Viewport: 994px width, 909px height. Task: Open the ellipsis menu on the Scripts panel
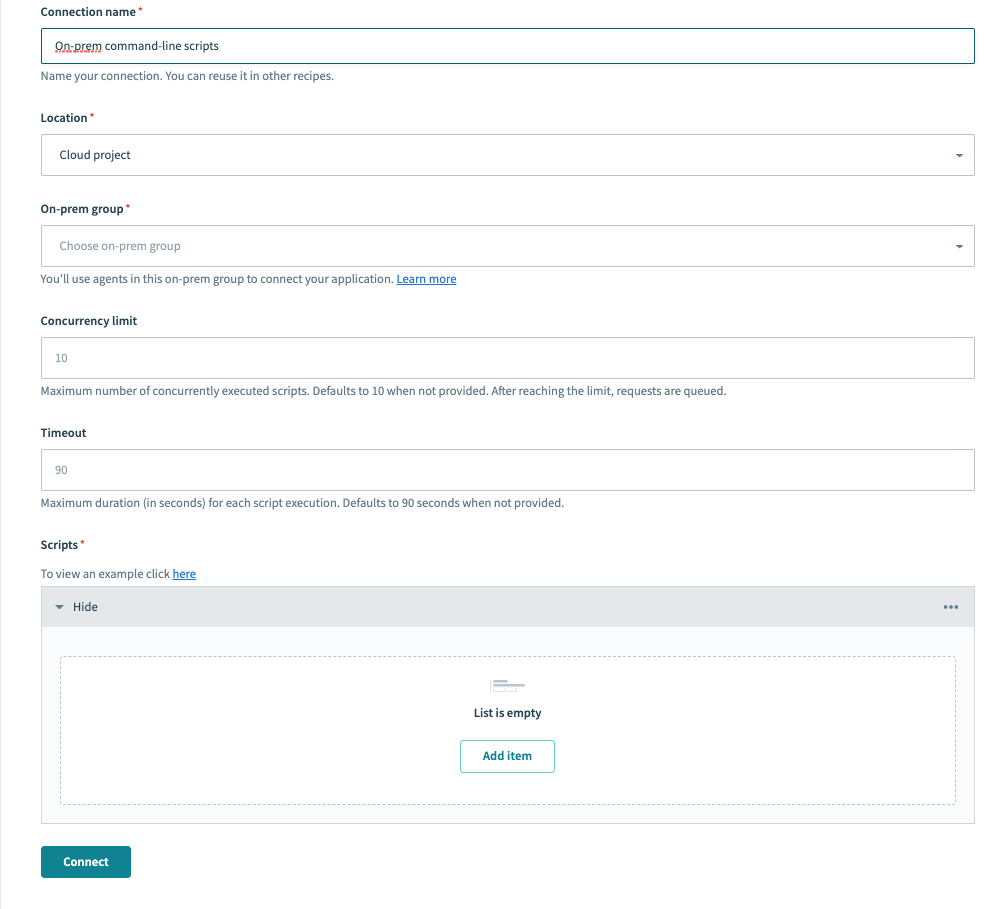(x=950, y=606)
